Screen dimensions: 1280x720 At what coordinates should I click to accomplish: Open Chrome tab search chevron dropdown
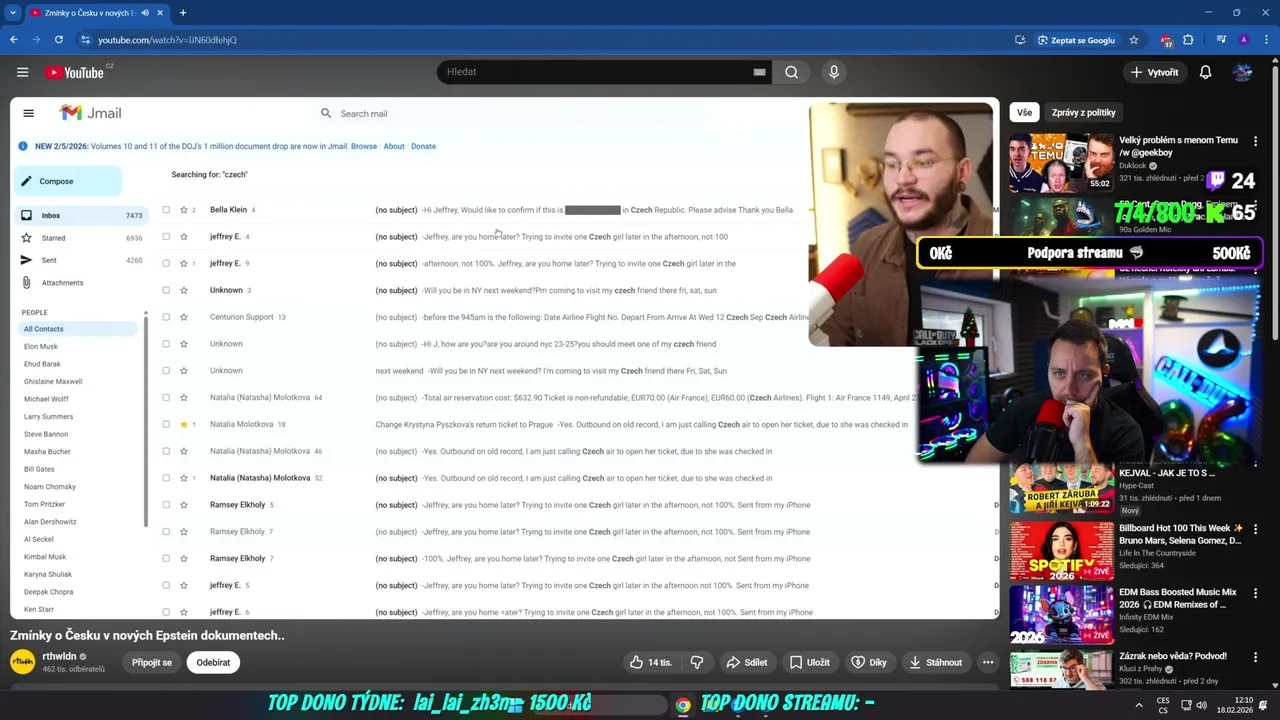[12, 13]
